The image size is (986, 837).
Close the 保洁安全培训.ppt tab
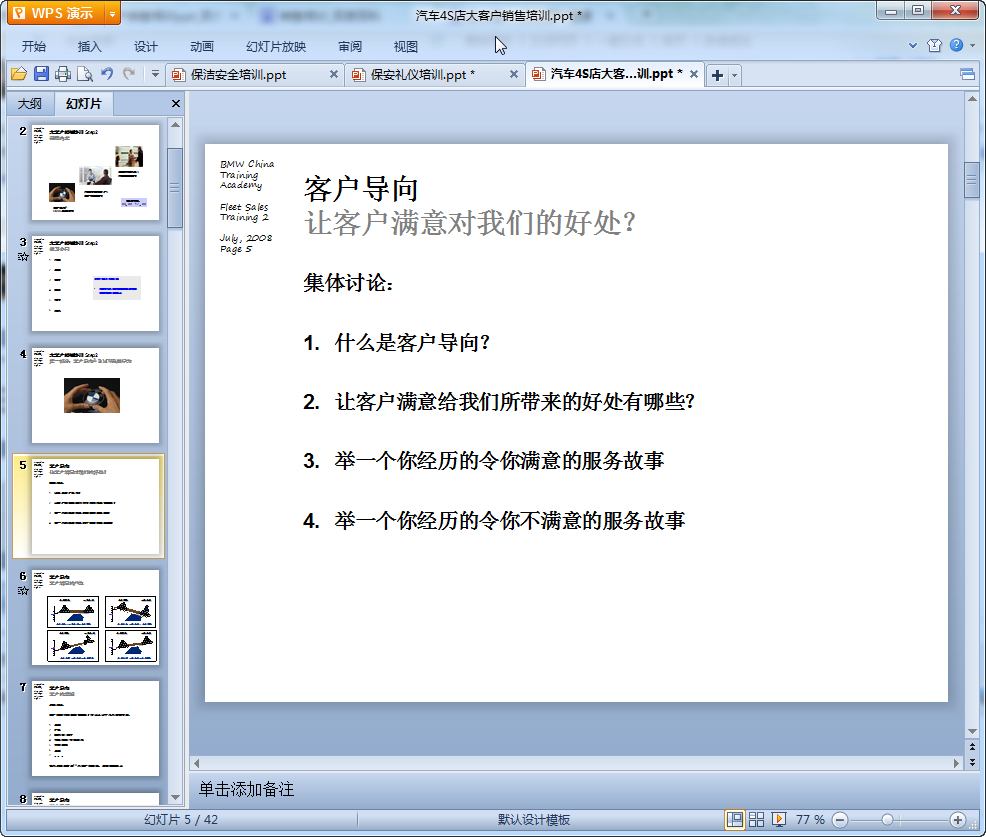[334, 74]
